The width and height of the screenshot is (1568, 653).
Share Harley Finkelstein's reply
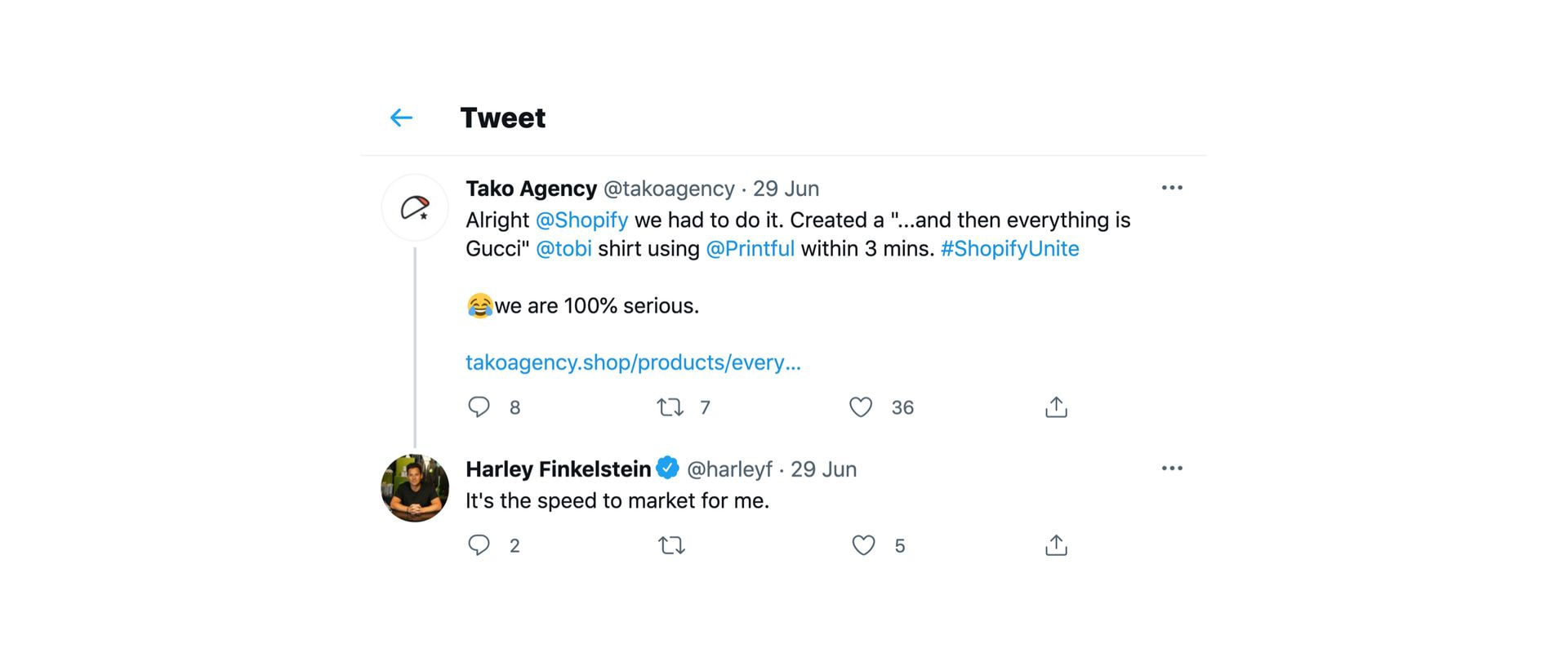point(1056,544)
